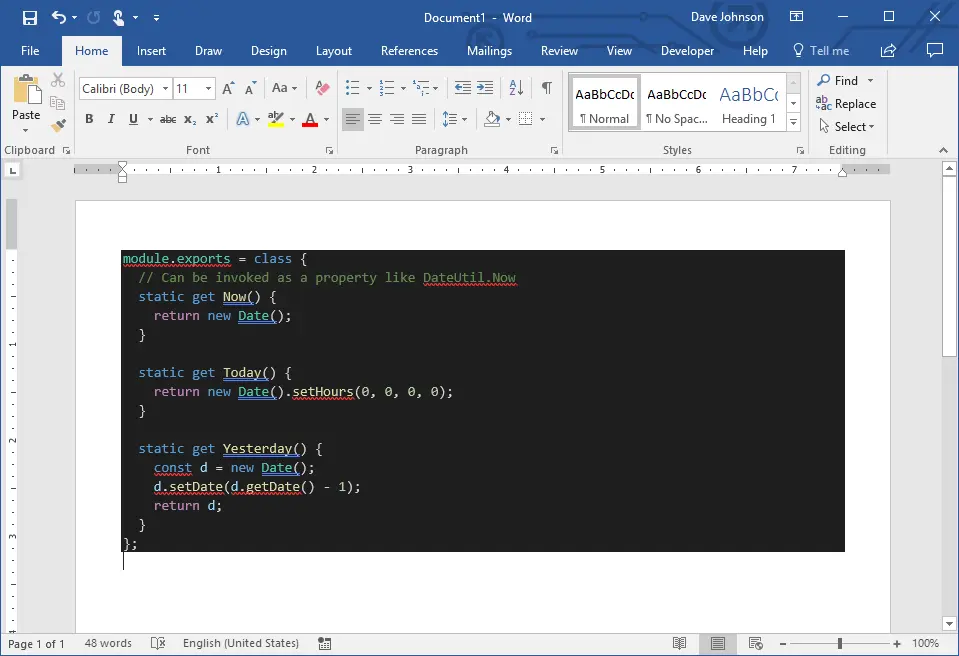Open the font name combo box
Image resolution: width=959 pixels, height=656 pixels.
(x=125, y=89)
